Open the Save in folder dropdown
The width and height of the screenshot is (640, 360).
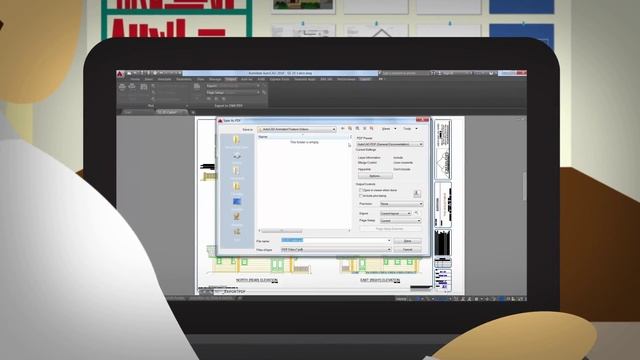pyautogui.click(x=297, y=129)
